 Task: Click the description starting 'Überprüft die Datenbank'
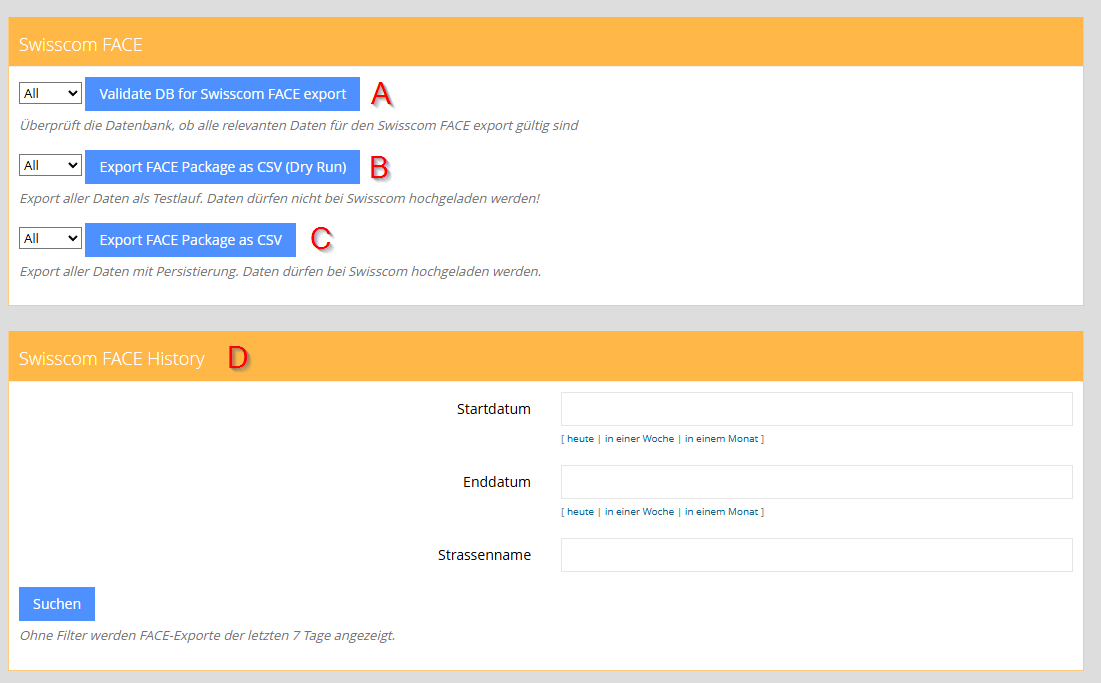[299, 126]
